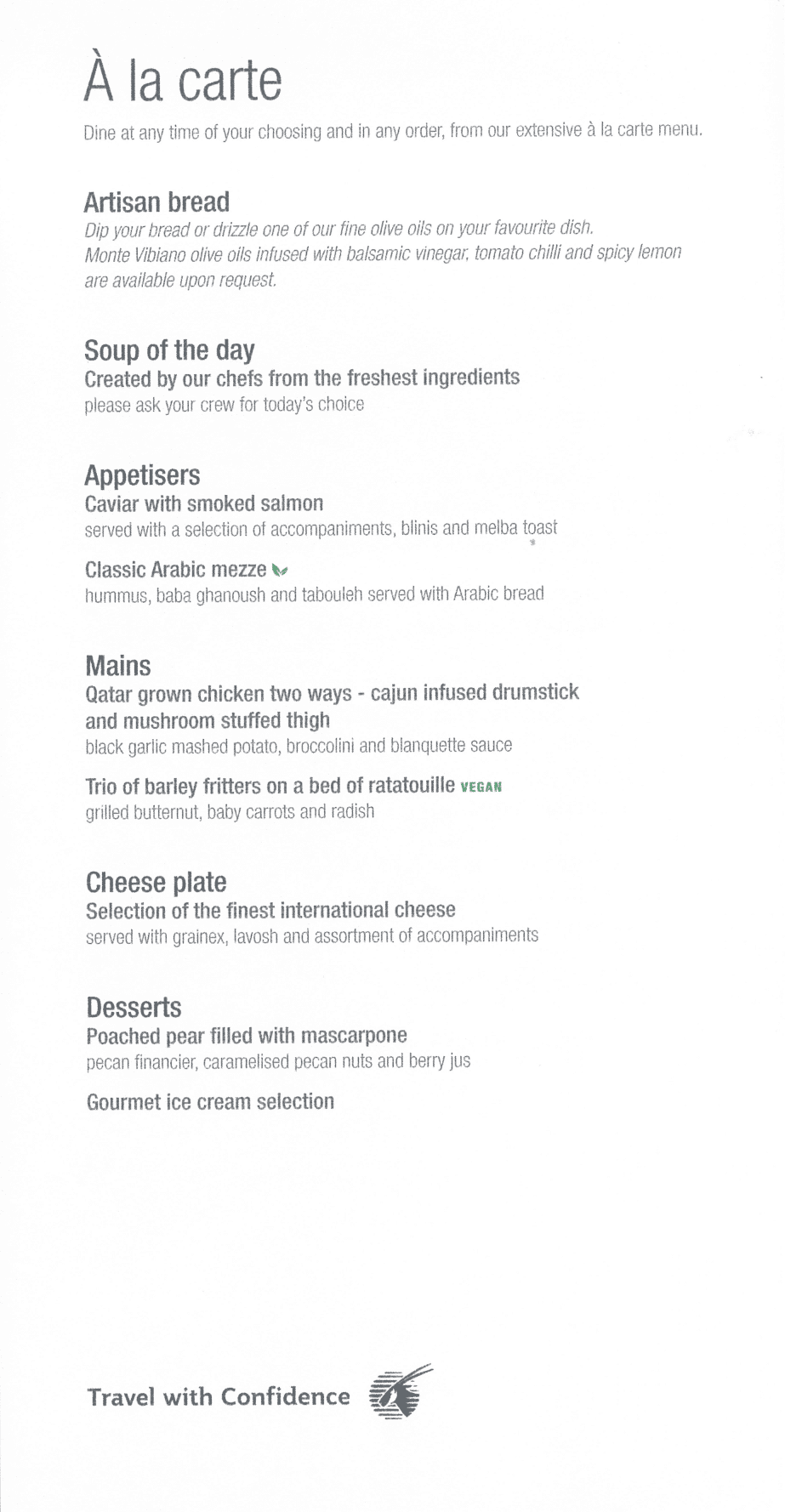785x1512 pixels.
Task: Select Gourmet ice cream selection
Action: 210,1102
